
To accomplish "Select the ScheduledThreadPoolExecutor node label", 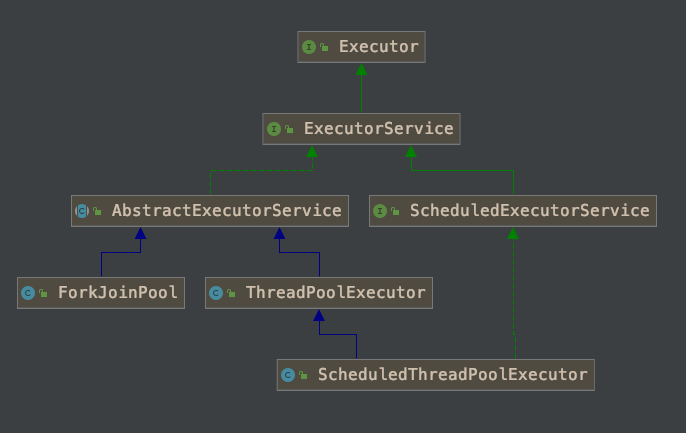I will click(x=452, y=374).
